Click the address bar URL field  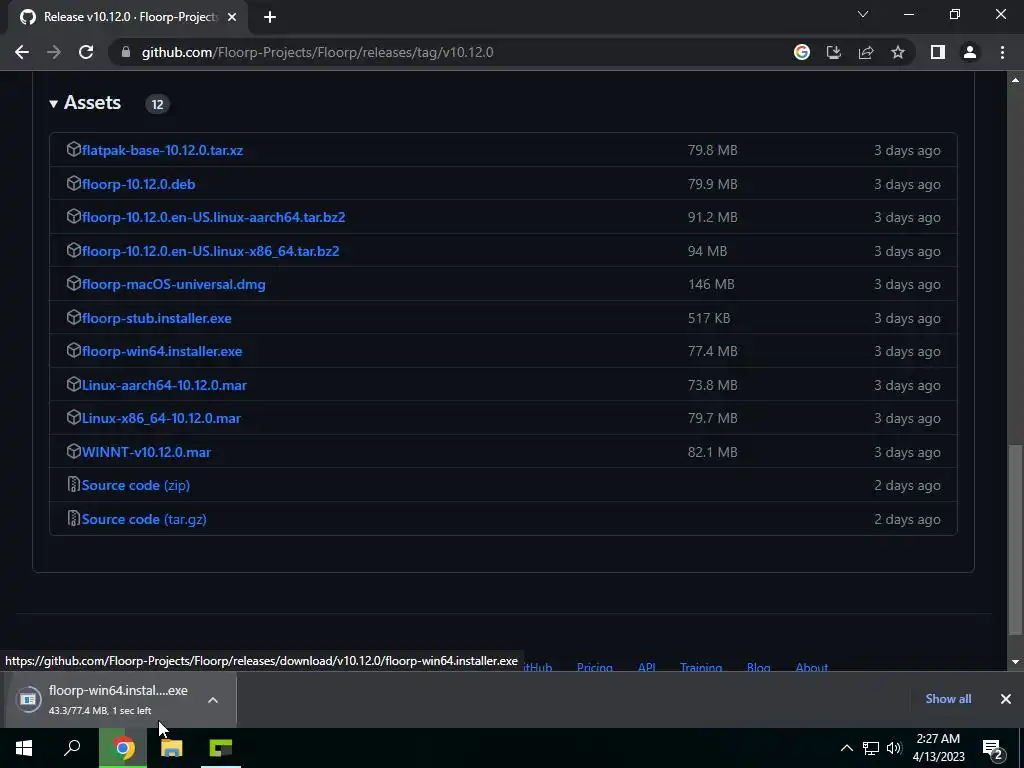[x=451, y=52]
